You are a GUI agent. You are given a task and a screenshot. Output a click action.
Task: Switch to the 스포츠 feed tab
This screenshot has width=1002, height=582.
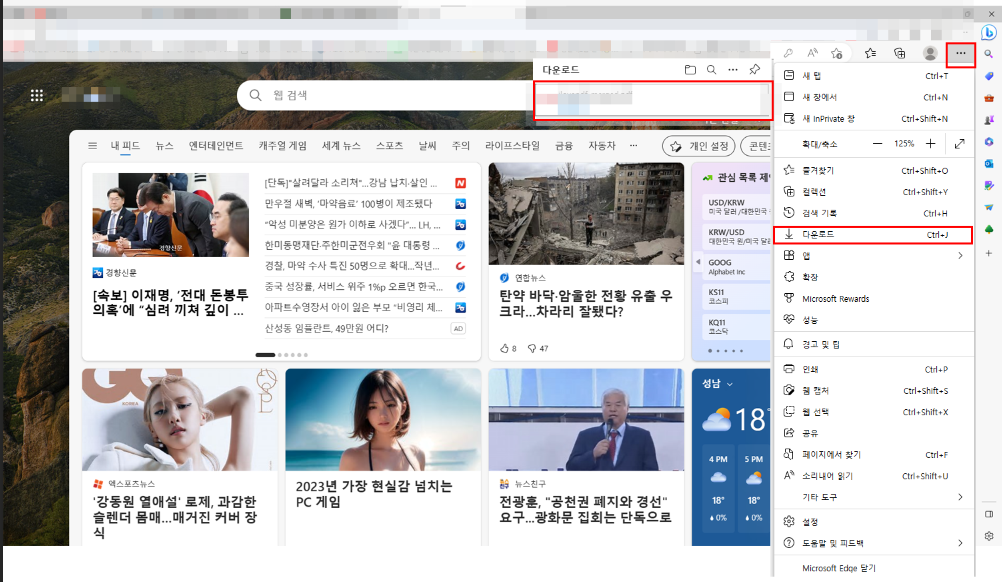pyautogui.click(x=388, y=144)
